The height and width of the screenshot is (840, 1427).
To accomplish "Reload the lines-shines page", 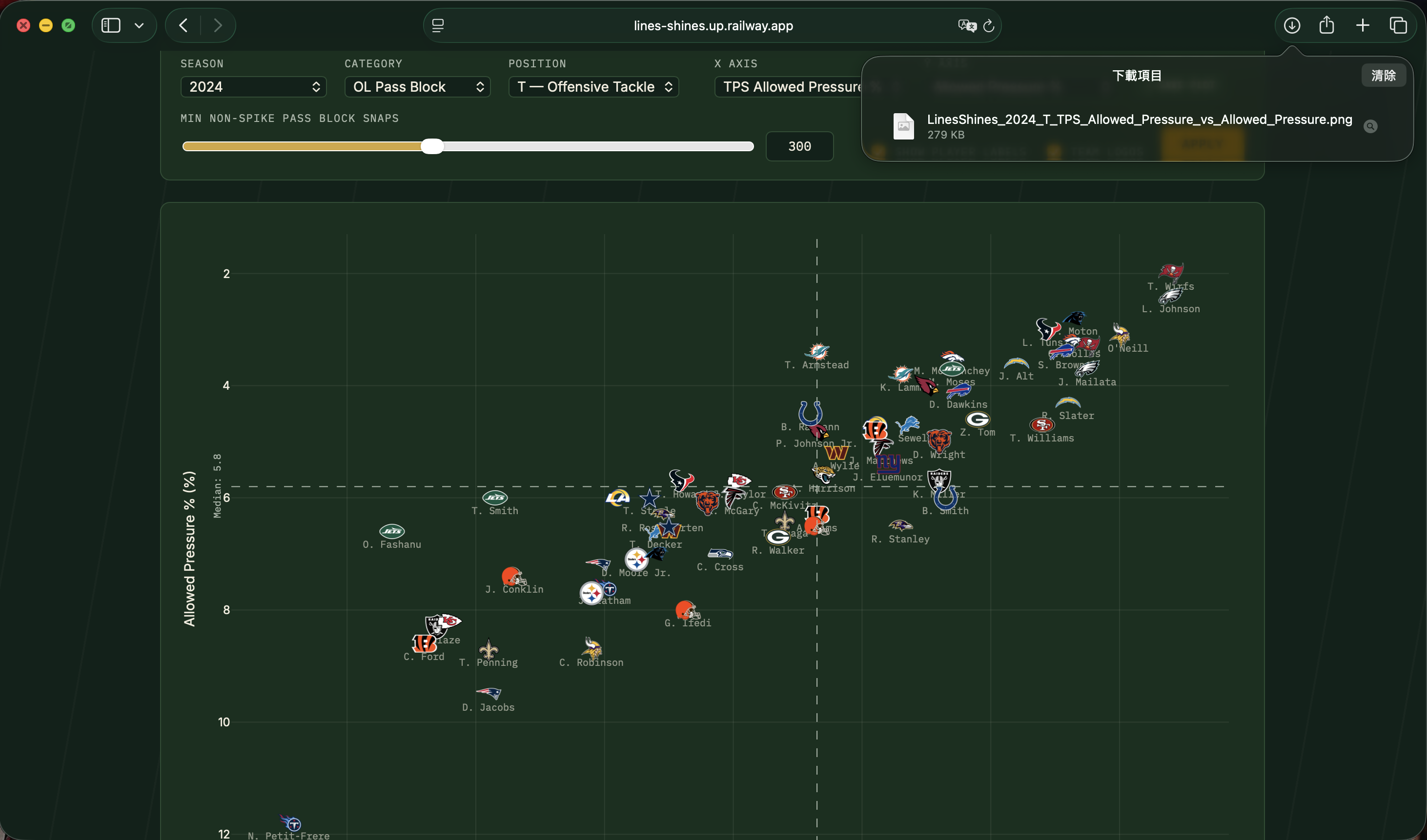I will click(x=989, y=25).
